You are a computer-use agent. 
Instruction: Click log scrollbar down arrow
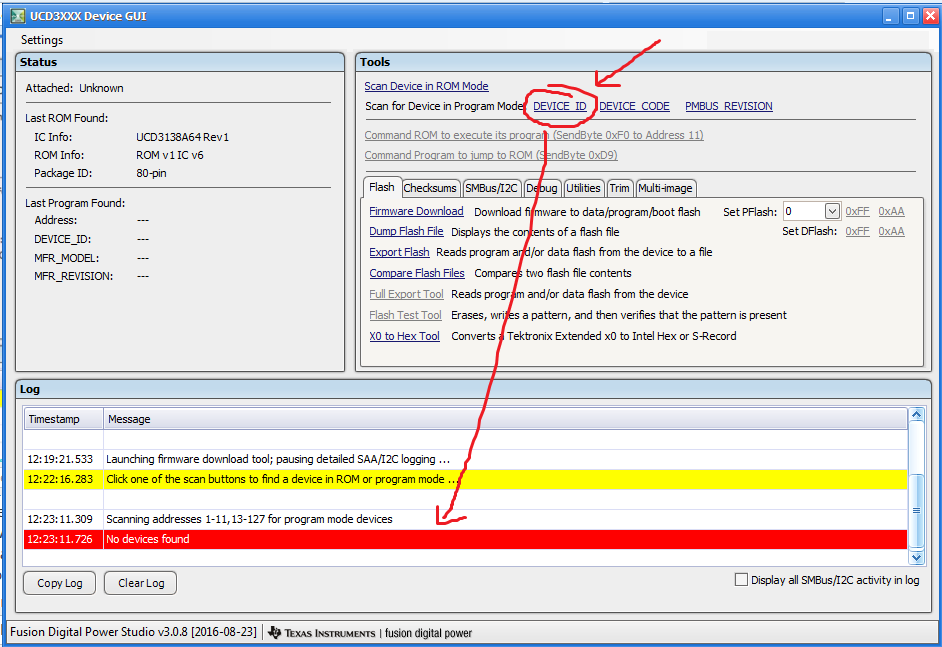tap(916, 557)
